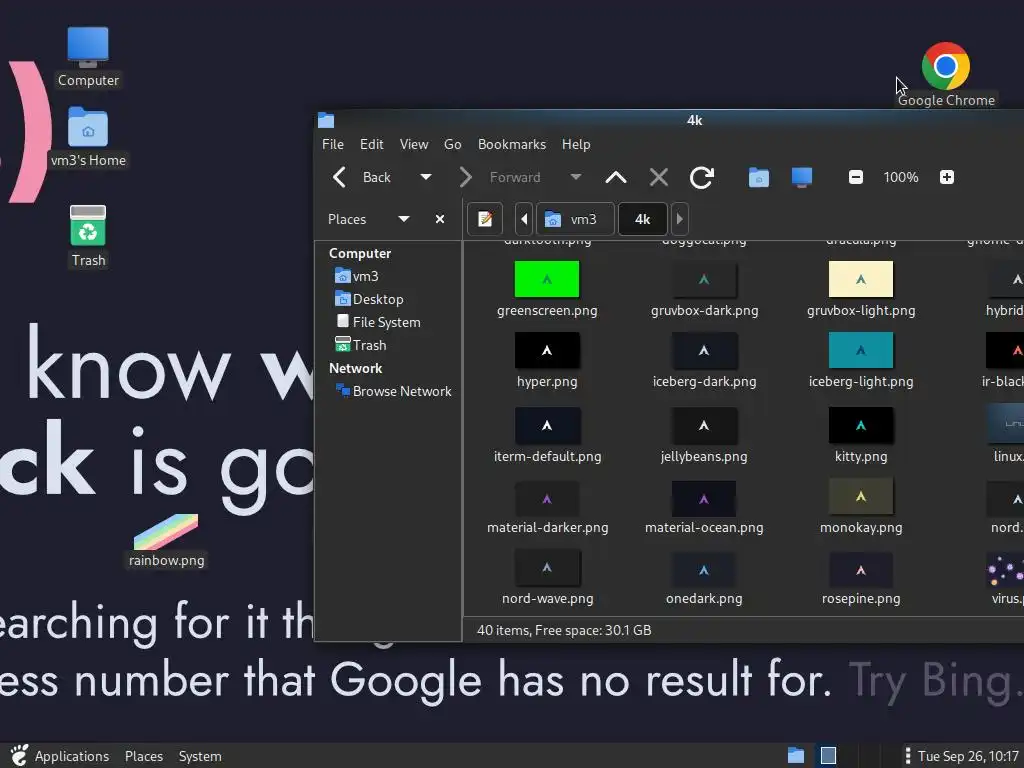Select the kitty.png file

861,435
